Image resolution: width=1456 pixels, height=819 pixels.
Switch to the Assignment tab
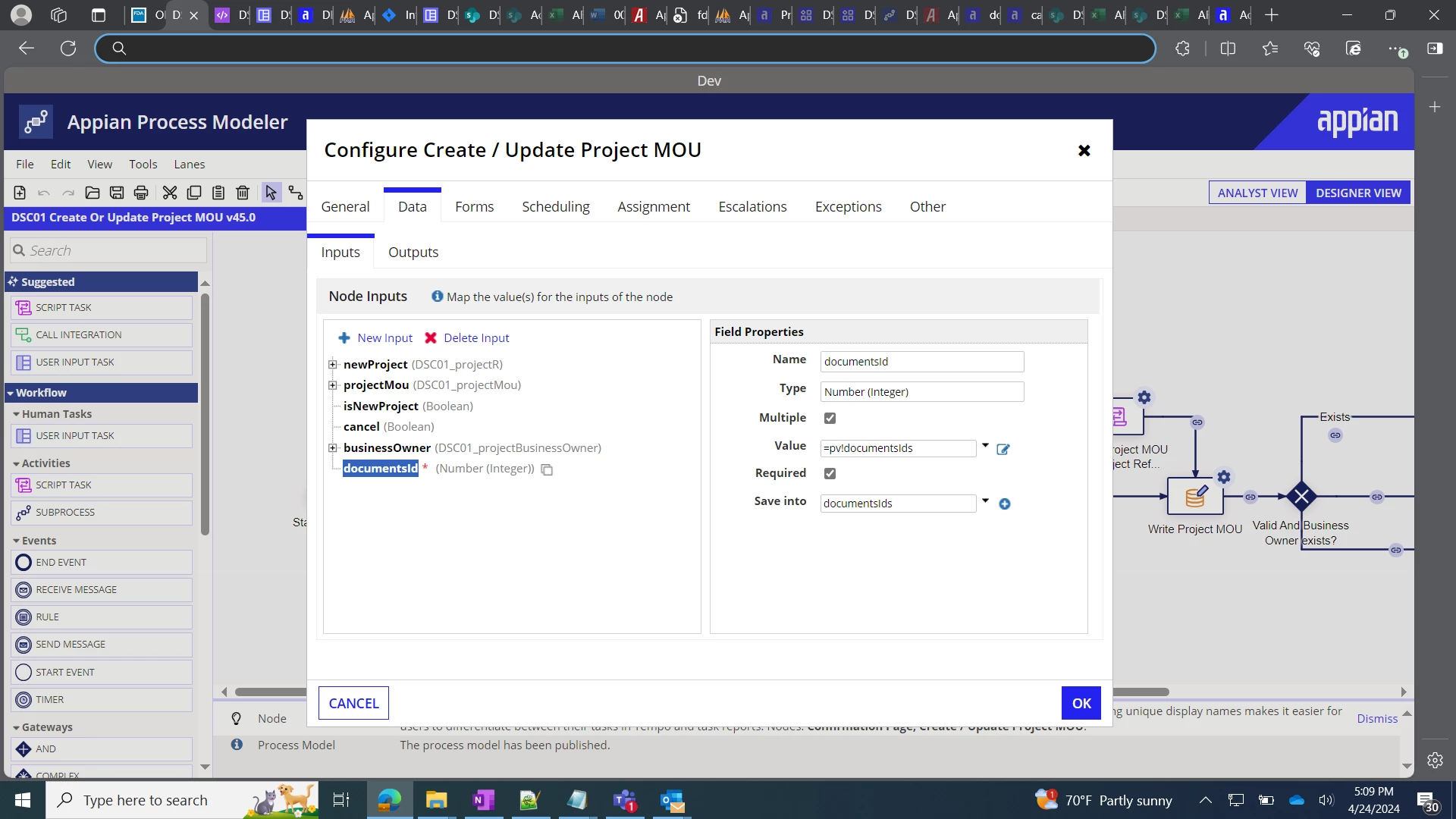[x=654, y=206]
